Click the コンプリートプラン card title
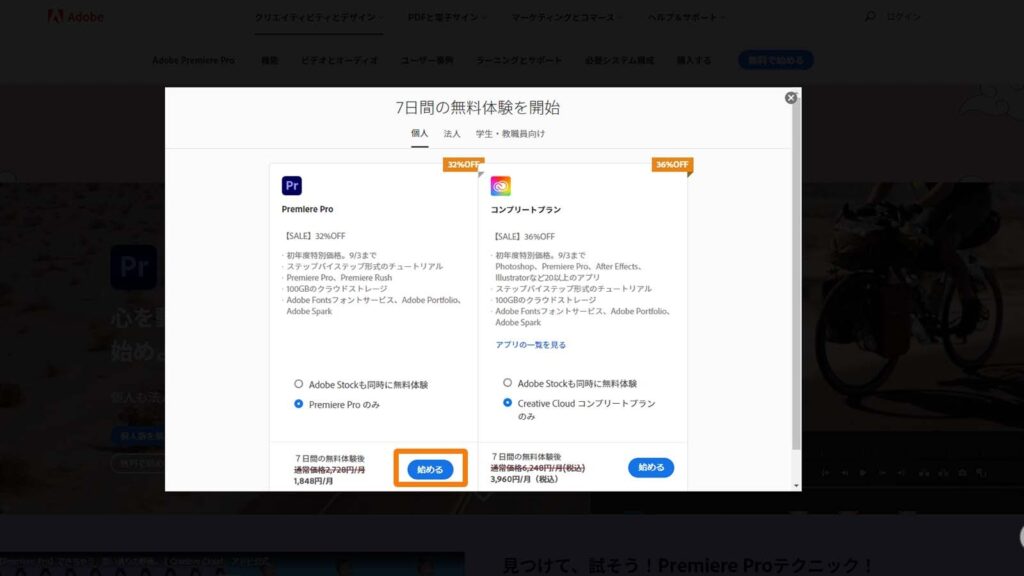1024x576 pixels. 526,210
